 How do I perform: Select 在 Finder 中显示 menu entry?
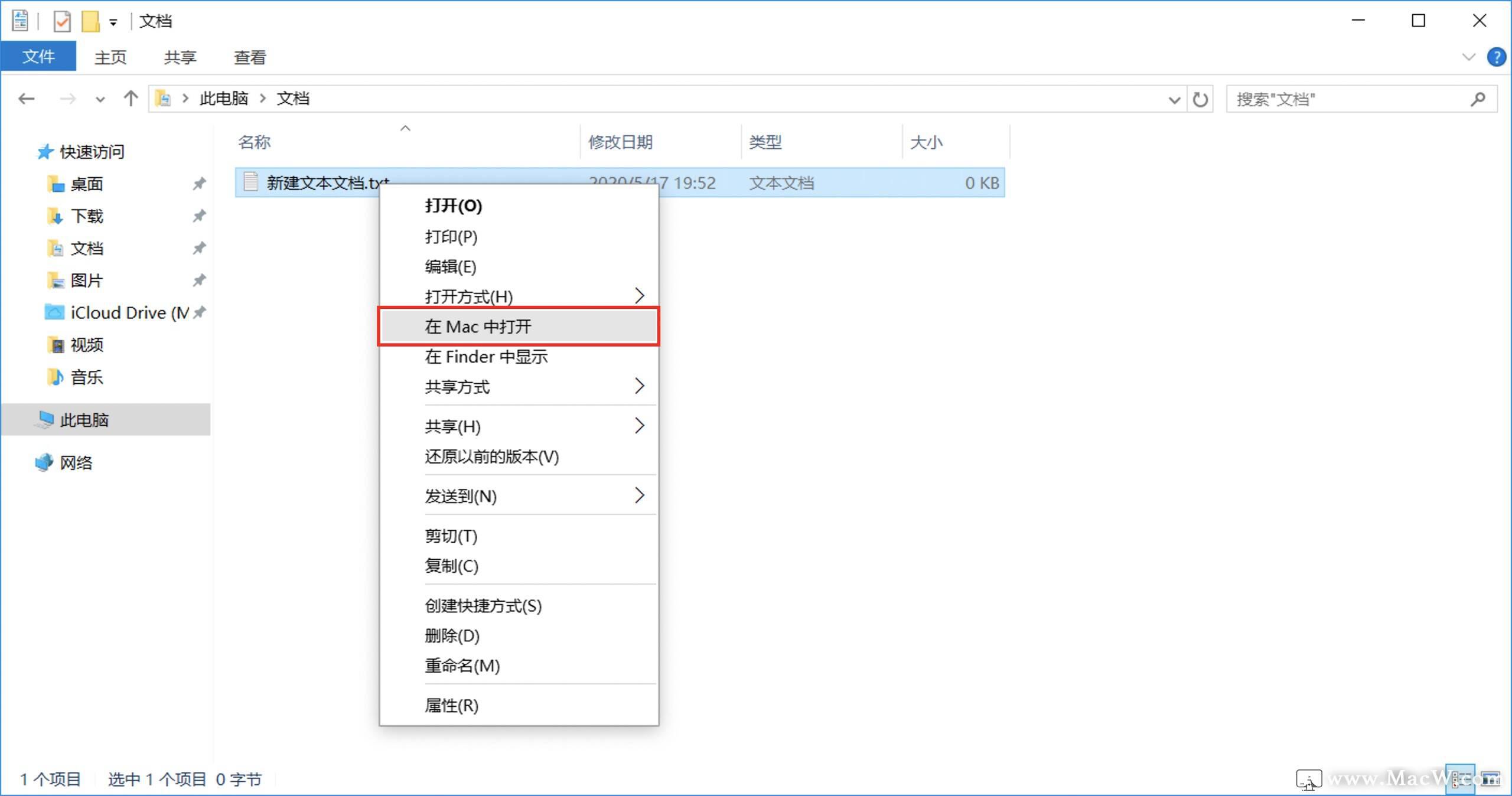(486, 357)
